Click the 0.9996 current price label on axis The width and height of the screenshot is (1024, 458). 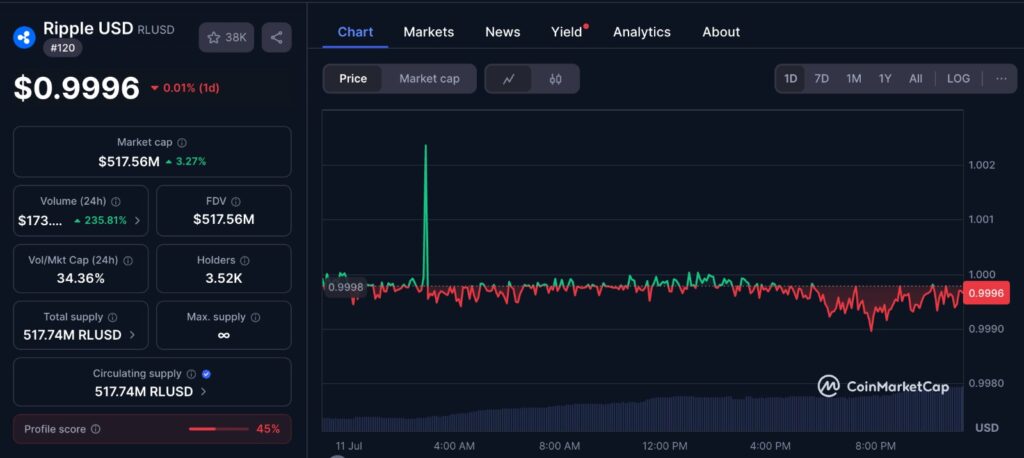[986, 293]
